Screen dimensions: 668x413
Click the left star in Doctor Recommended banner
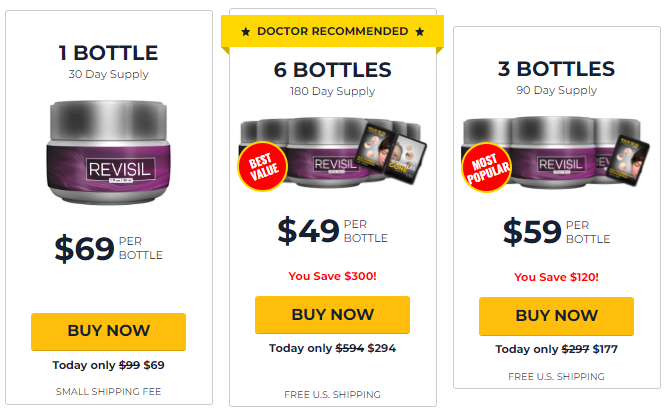(x=246, y=32)
